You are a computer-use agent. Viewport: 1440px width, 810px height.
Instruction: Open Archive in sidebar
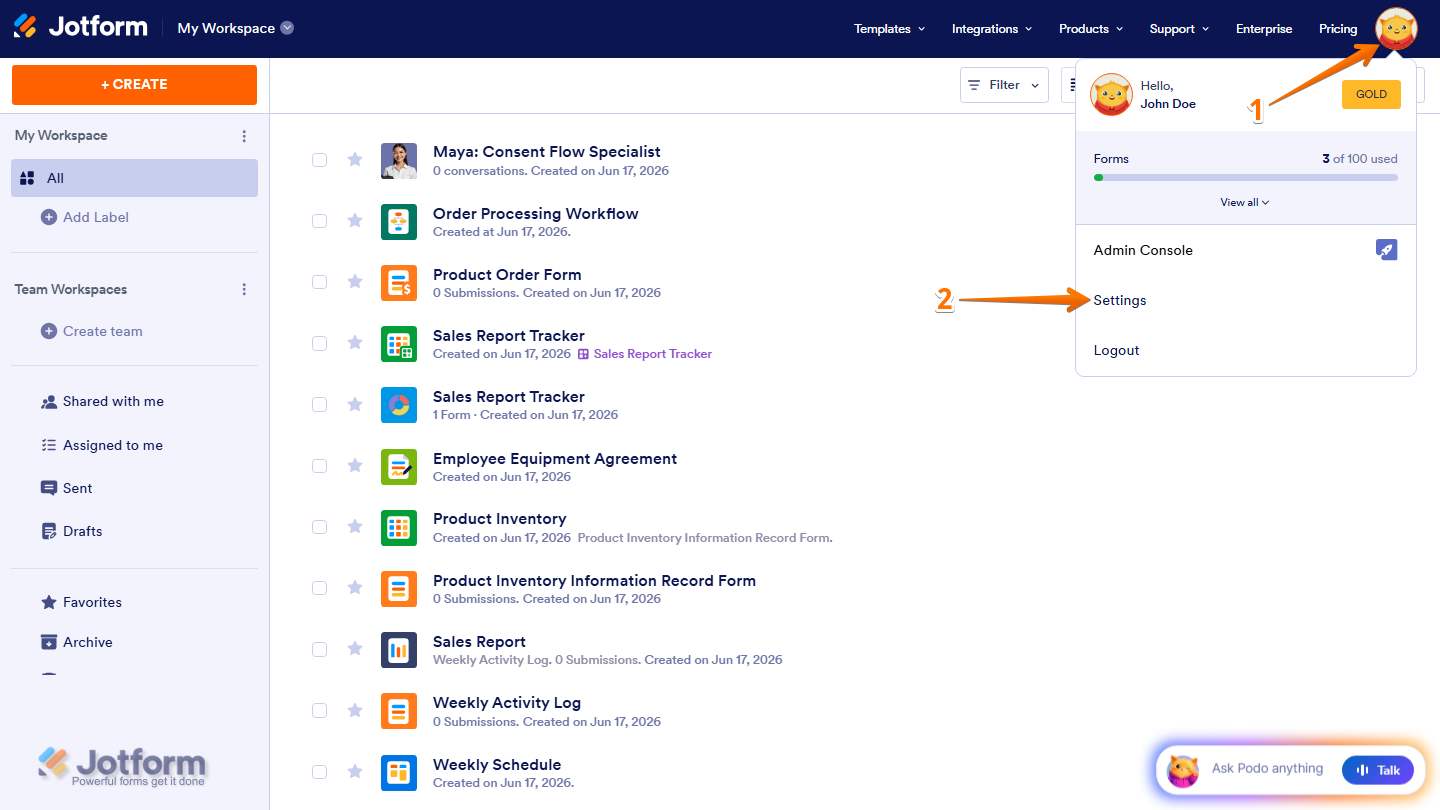click(x=77, y=642)
